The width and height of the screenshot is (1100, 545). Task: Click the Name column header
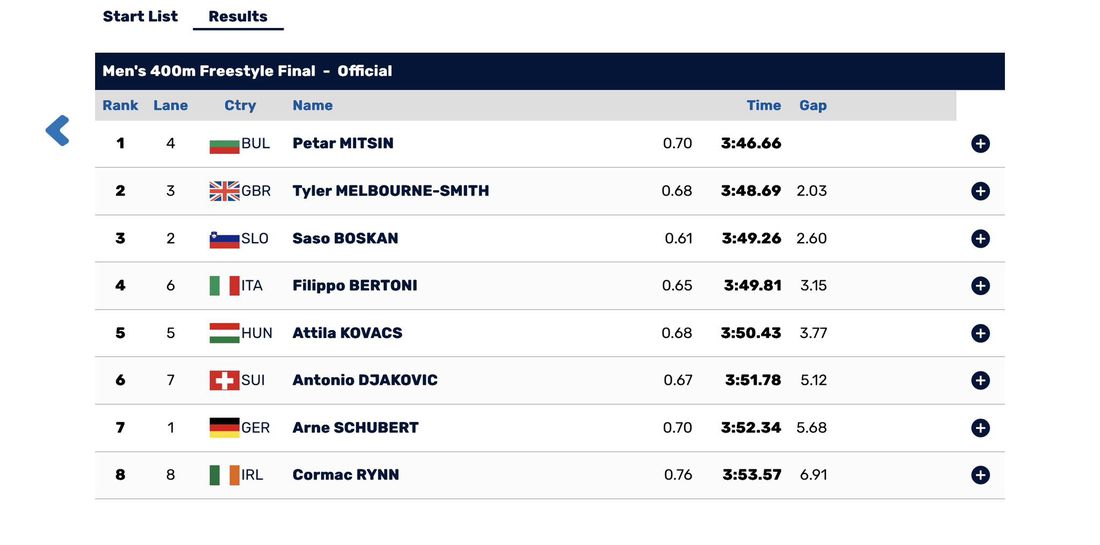(x=312, y=105)
